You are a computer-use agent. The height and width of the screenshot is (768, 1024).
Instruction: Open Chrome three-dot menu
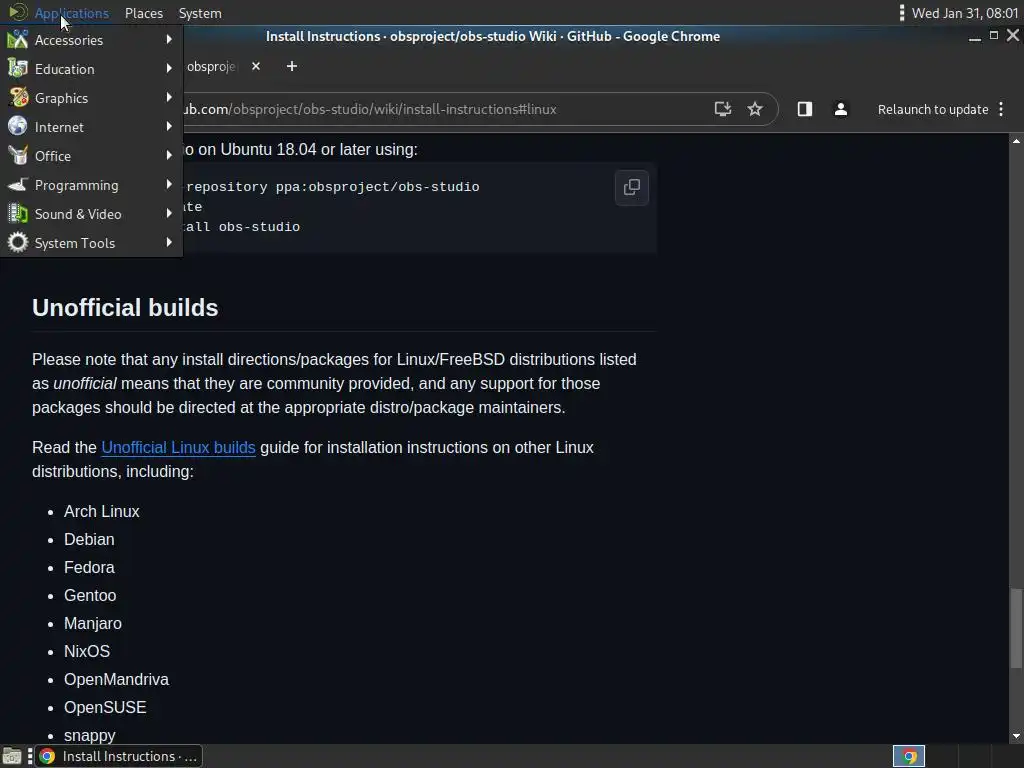[1001, 109]
